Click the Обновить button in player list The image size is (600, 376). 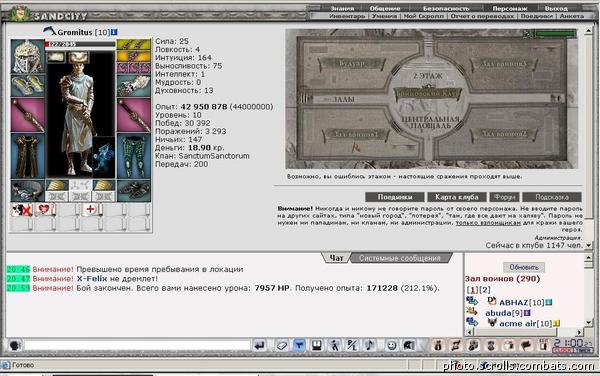coord(523,267)
